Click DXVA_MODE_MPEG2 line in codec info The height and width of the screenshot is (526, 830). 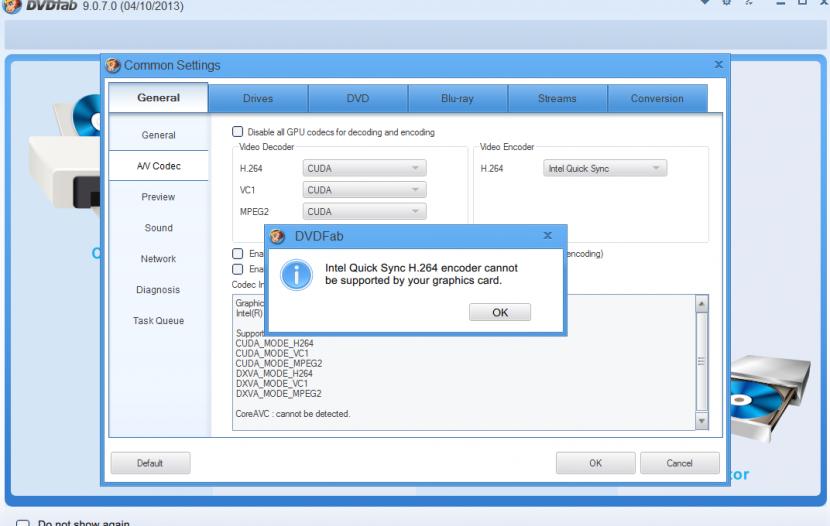coord(278,393)
